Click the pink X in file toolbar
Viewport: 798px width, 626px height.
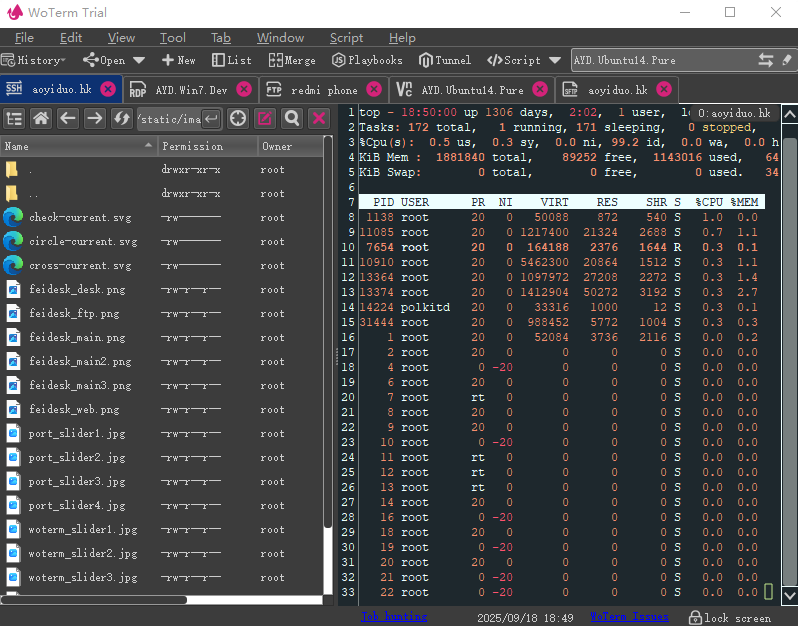pos(319,119)
